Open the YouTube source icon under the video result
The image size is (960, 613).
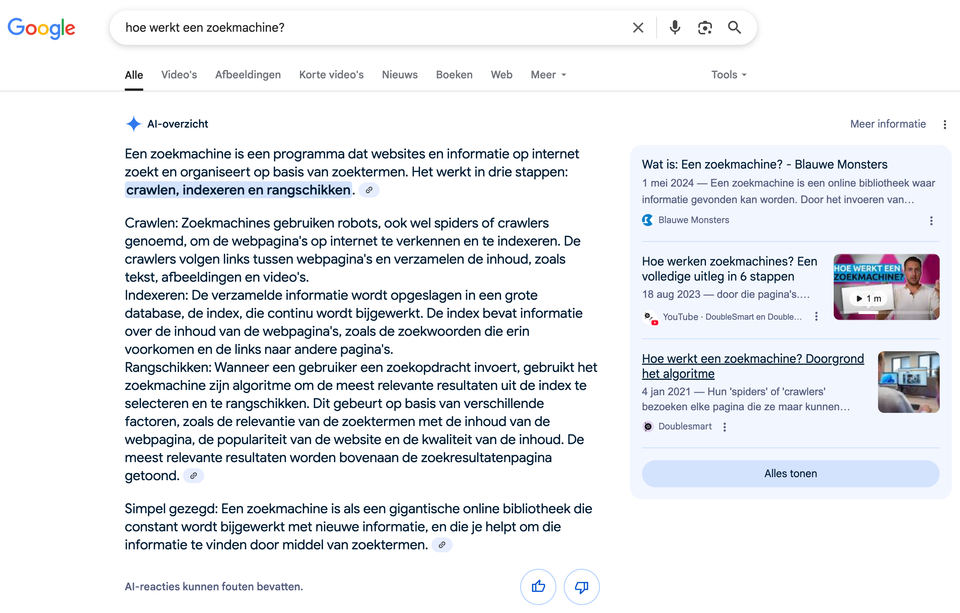pyautogui.click(x=650, y=317)
